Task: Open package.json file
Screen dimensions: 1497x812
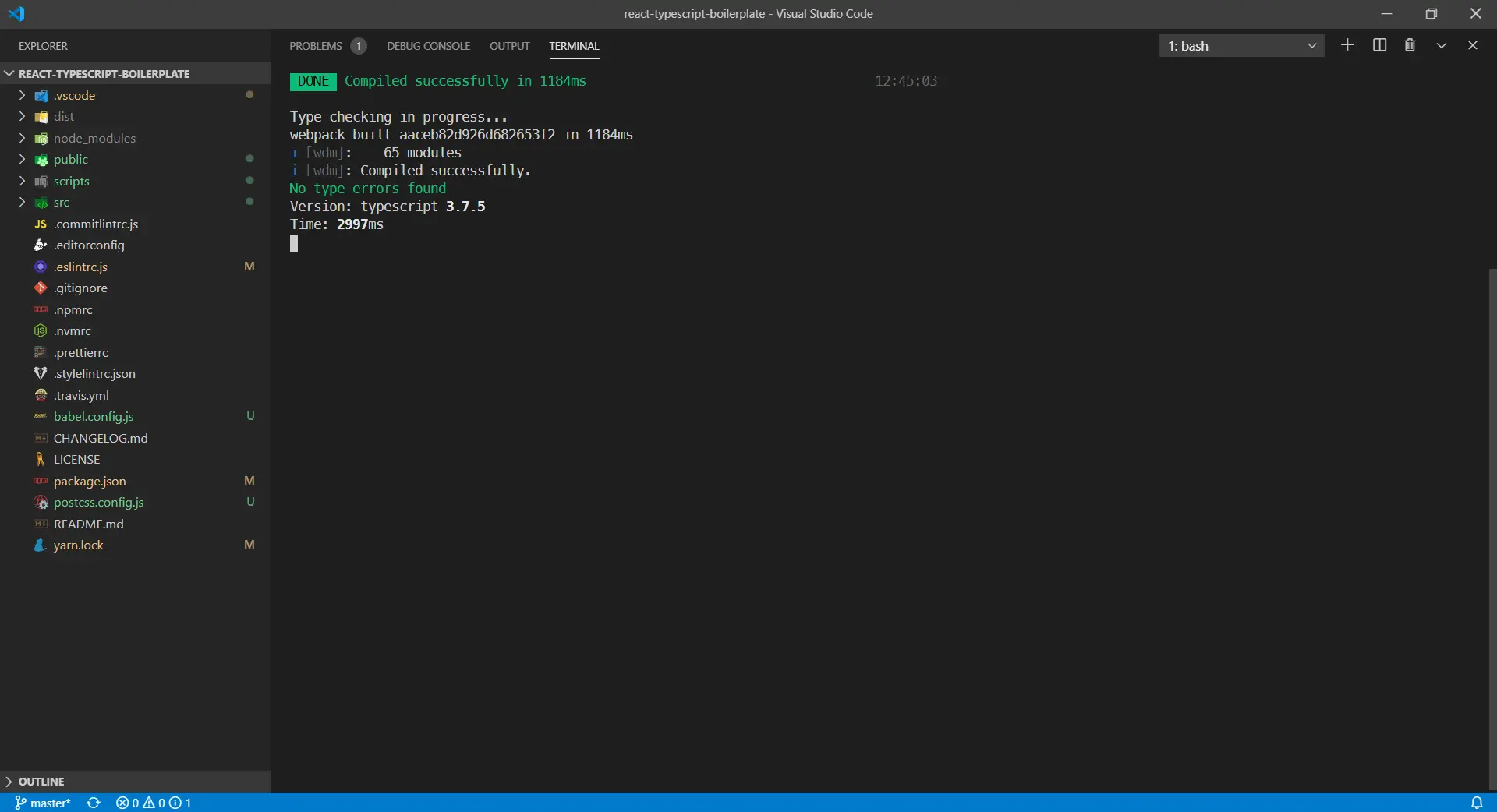Action: [x=135, y=481]
